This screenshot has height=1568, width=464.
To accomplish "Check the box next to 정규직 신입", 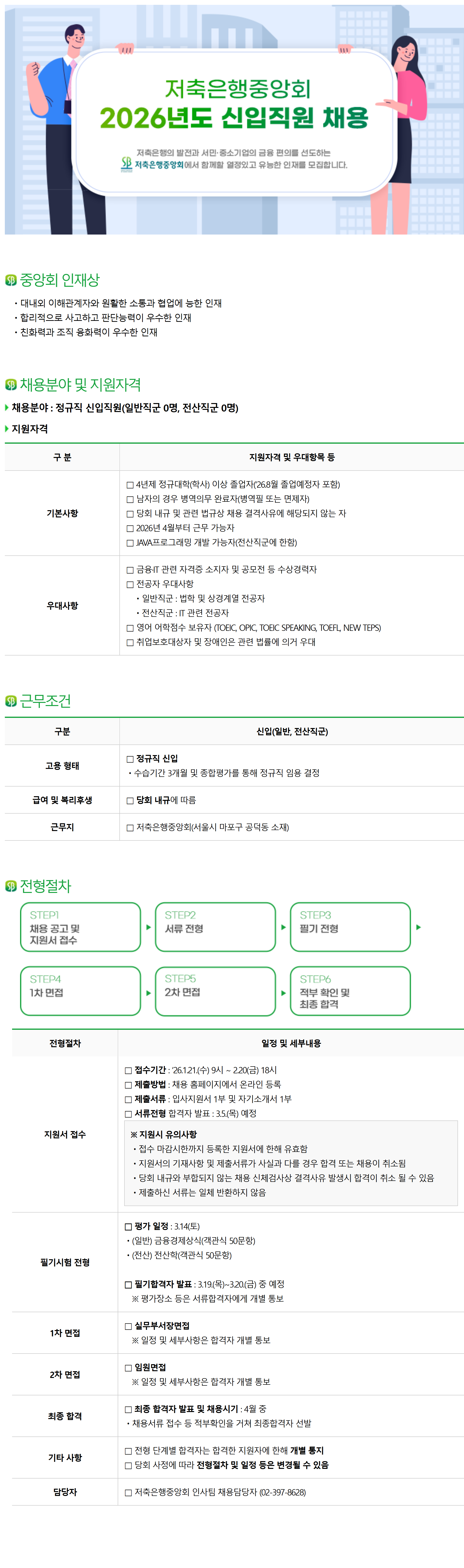I will click(130, 759).
